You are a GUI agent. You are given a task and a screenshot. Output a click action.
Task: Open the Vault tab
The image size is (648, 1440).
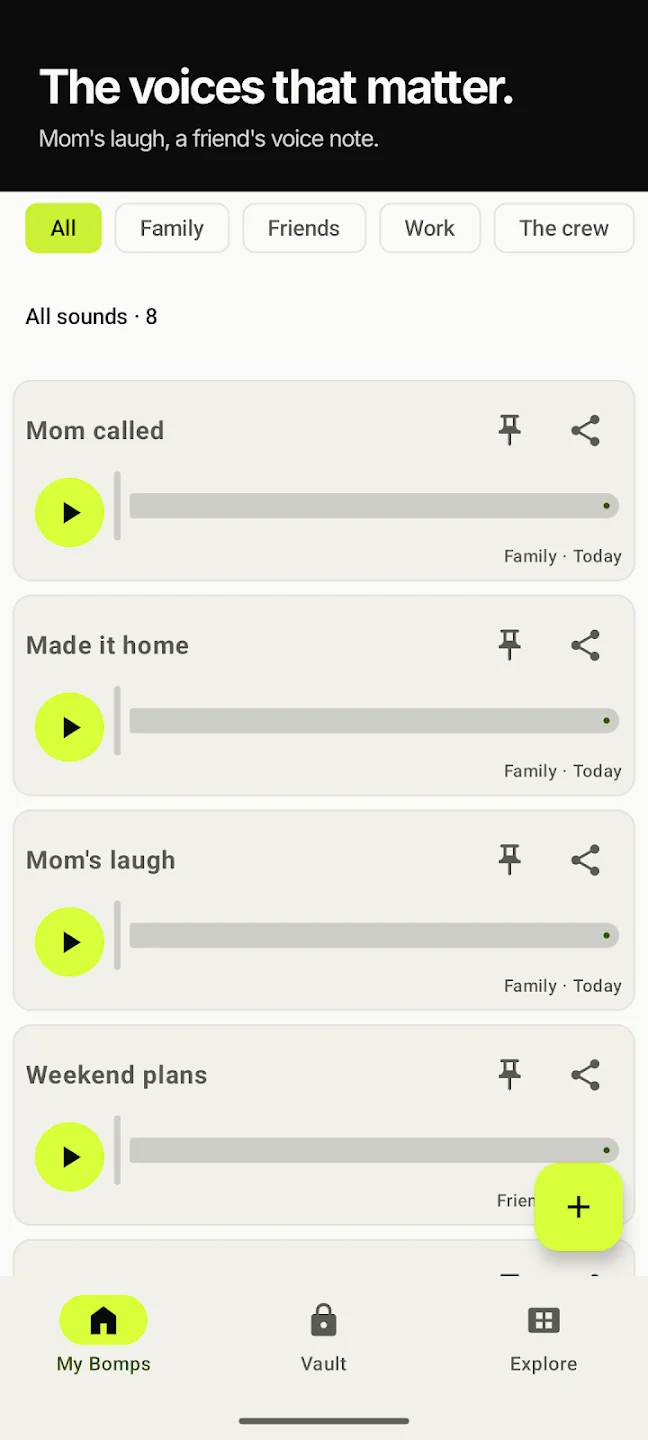tap(324, 1338)
